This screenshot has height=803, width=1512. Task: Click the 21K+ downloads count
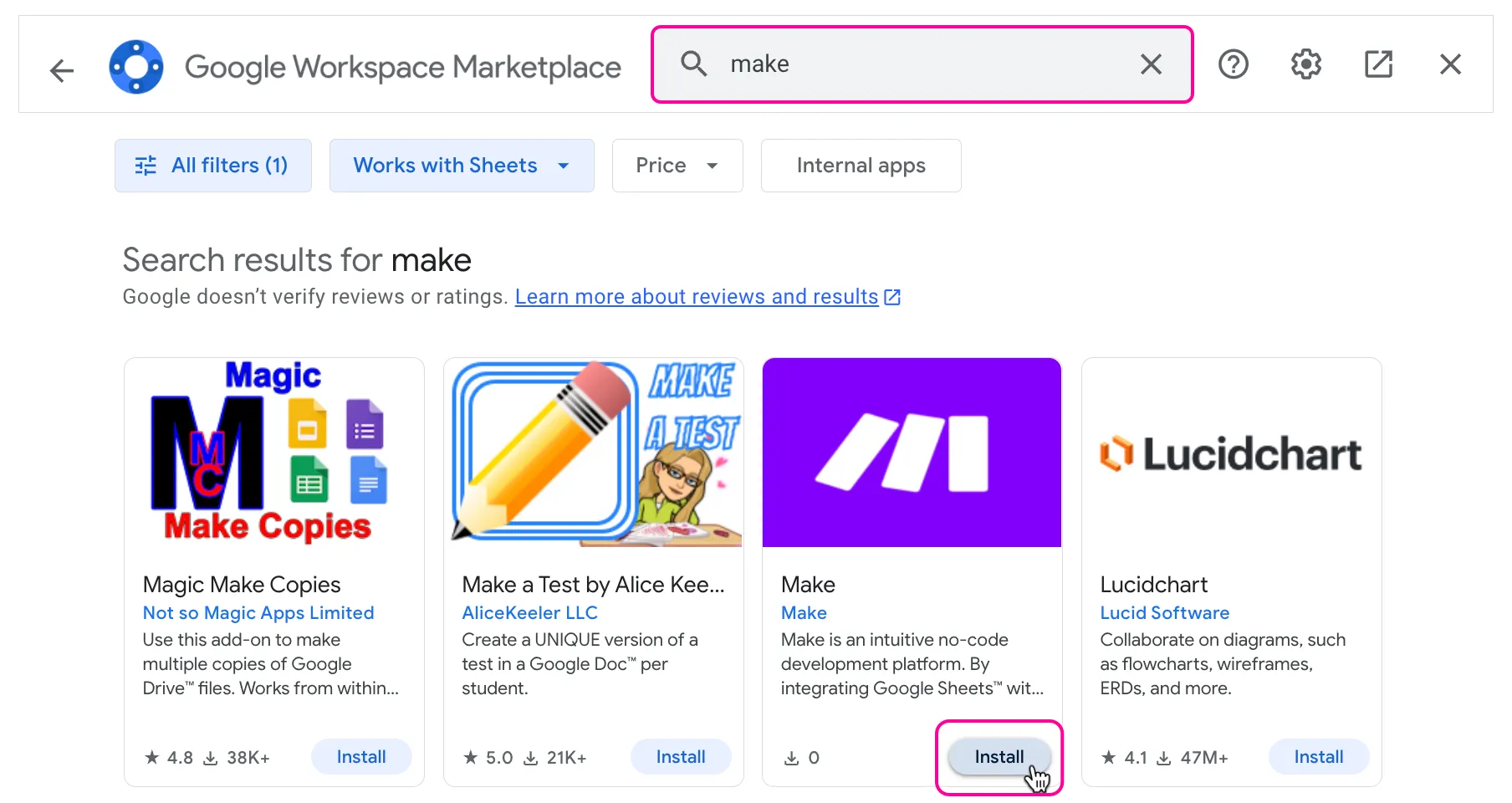pos(555,758)
